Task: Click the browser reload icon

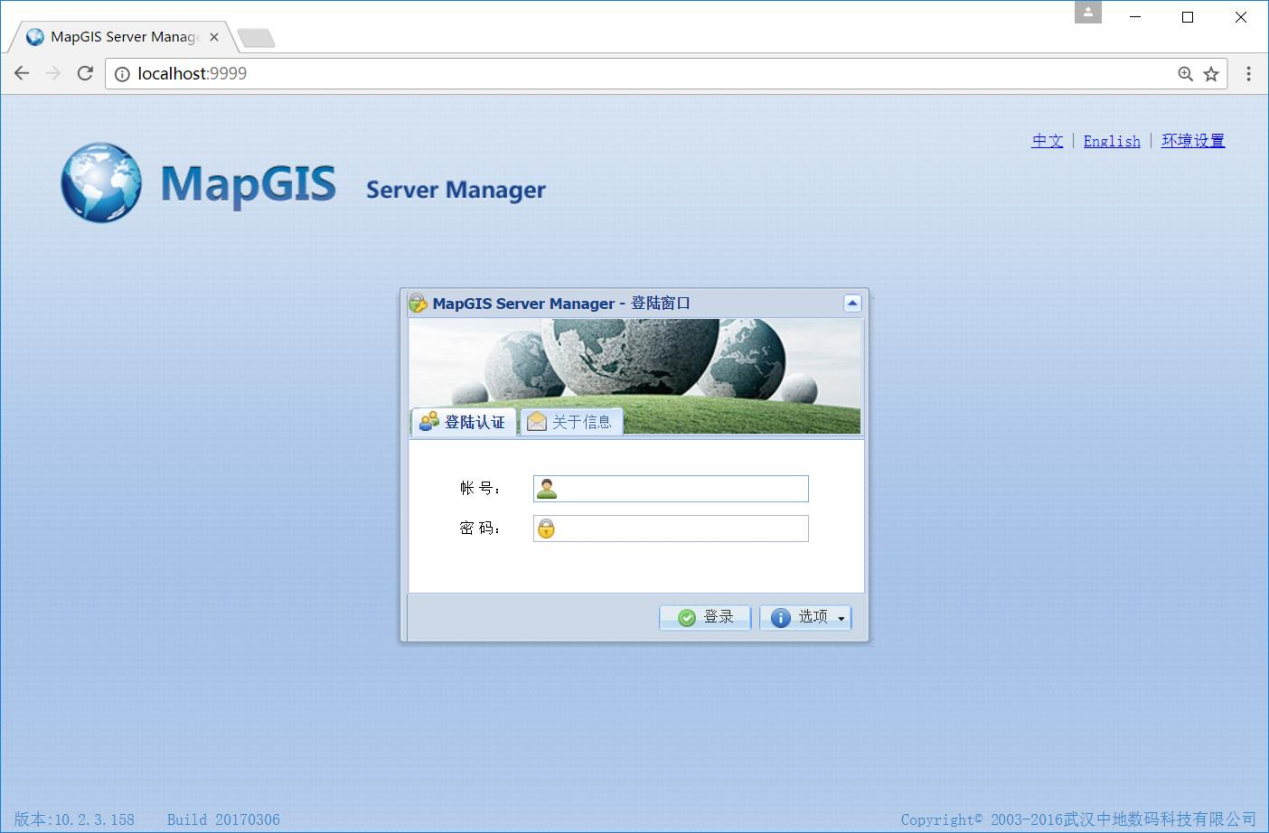Action: tap(85, 73)
